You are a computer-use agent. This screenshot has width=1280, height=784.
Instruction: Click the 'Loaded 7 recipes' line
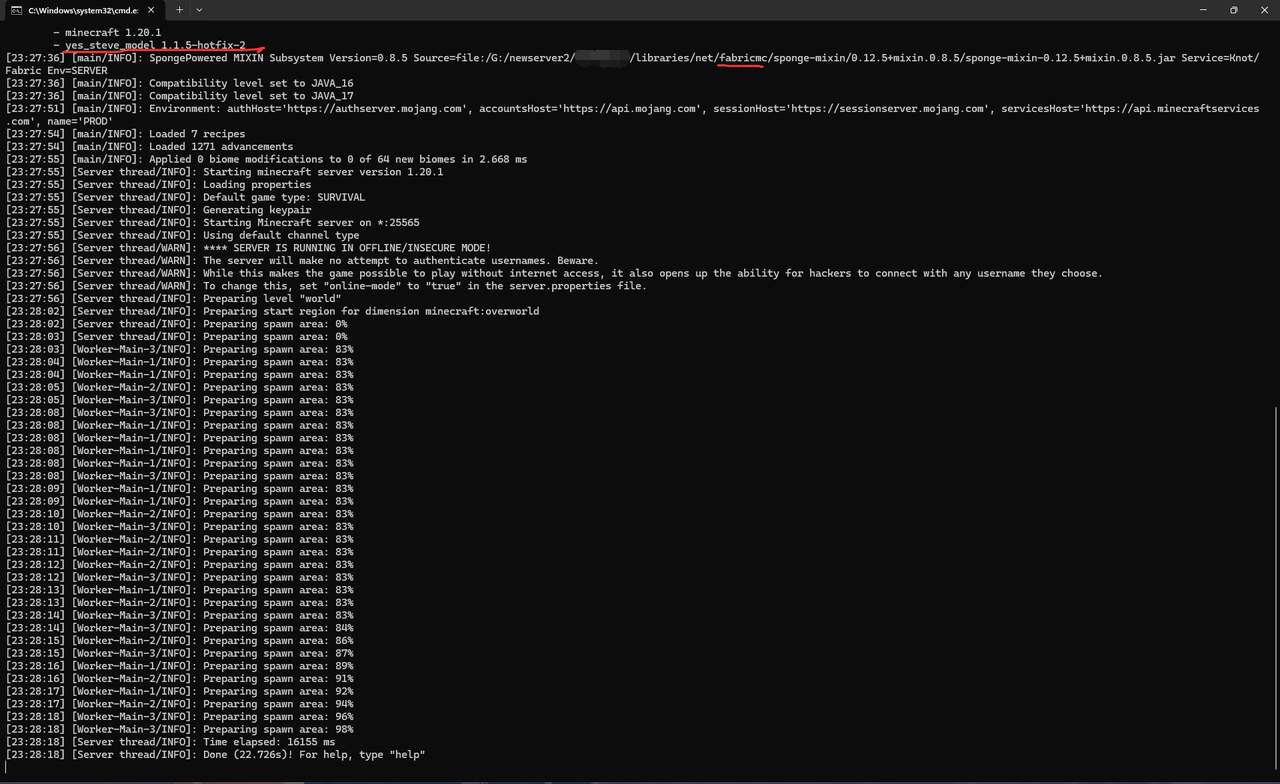point(125,134)
